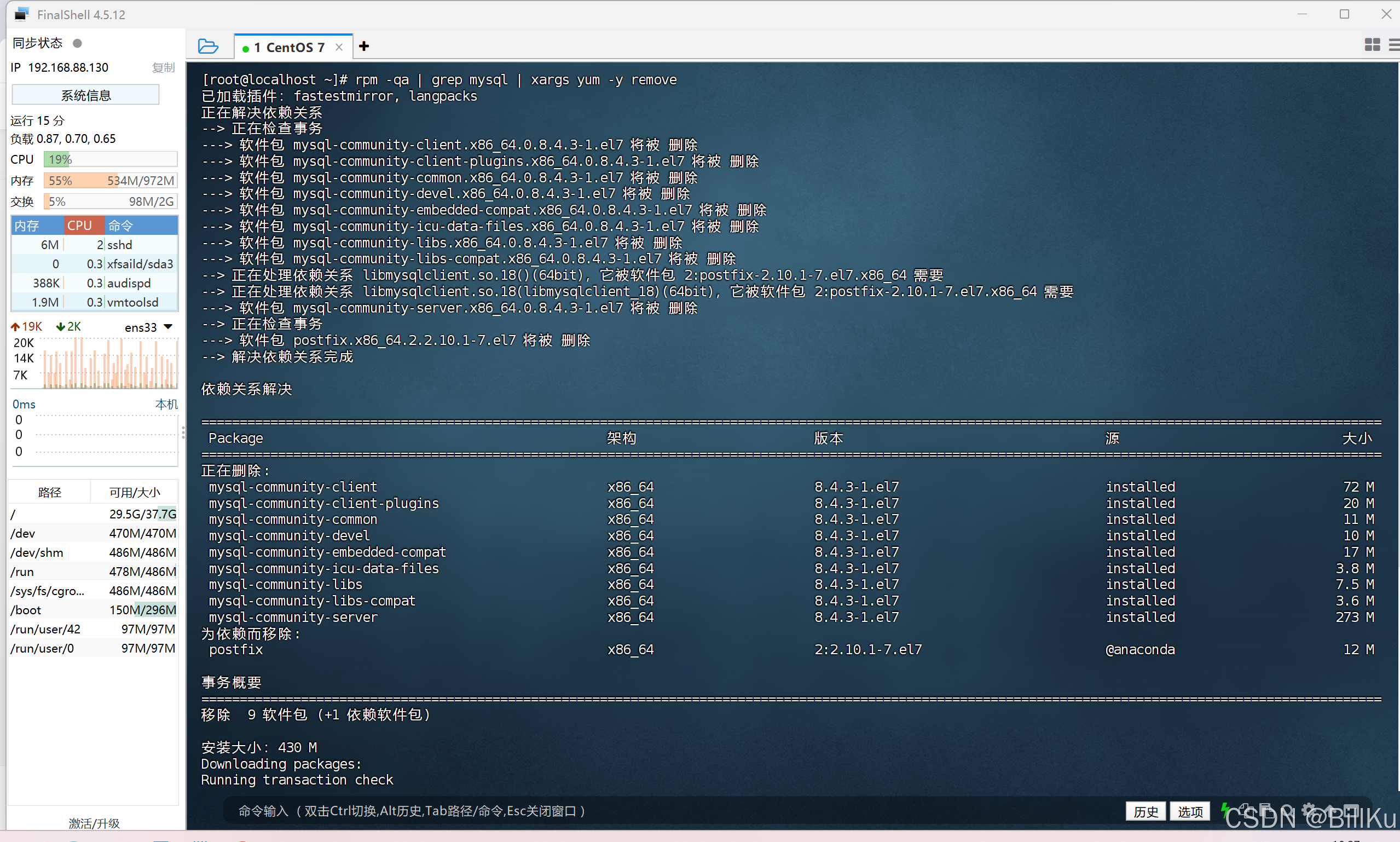Select the /dev disk row
This screenshot has width=1400, height=842.
pyautogui.click(x=94, y=533)
